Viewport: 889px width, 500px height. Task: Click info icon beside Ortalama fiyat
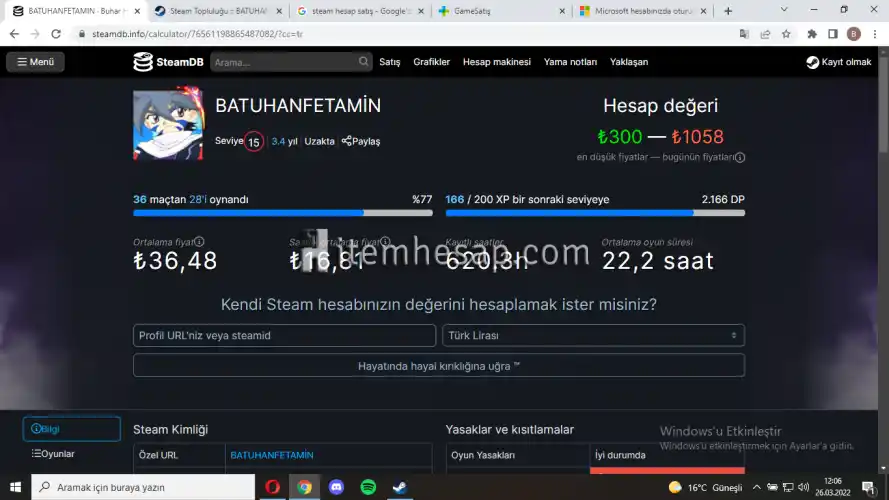click(x=199, y=242)
